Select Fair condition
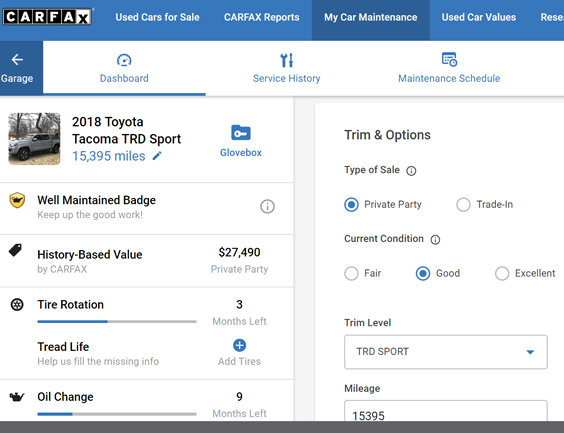 351,273
